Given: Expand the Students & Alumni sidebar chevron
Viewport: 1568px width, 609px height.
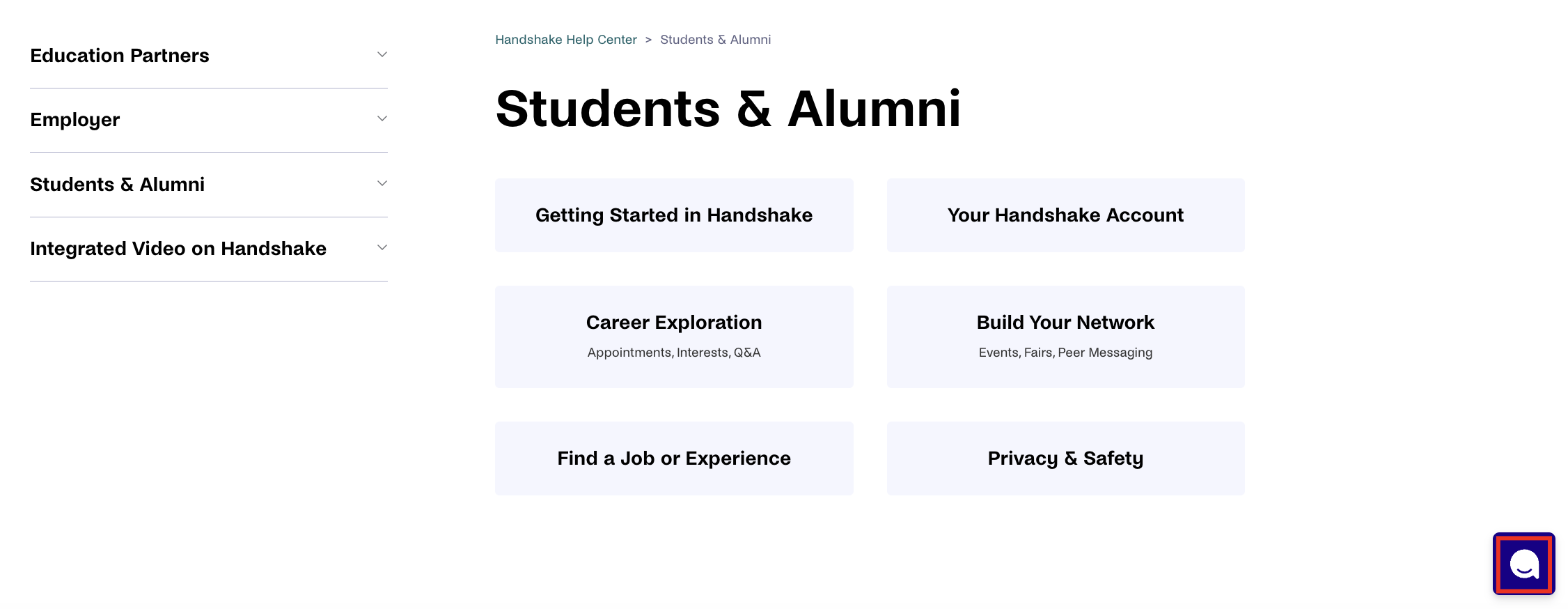Looking at the screenshot, I should [x=382, y=184].
